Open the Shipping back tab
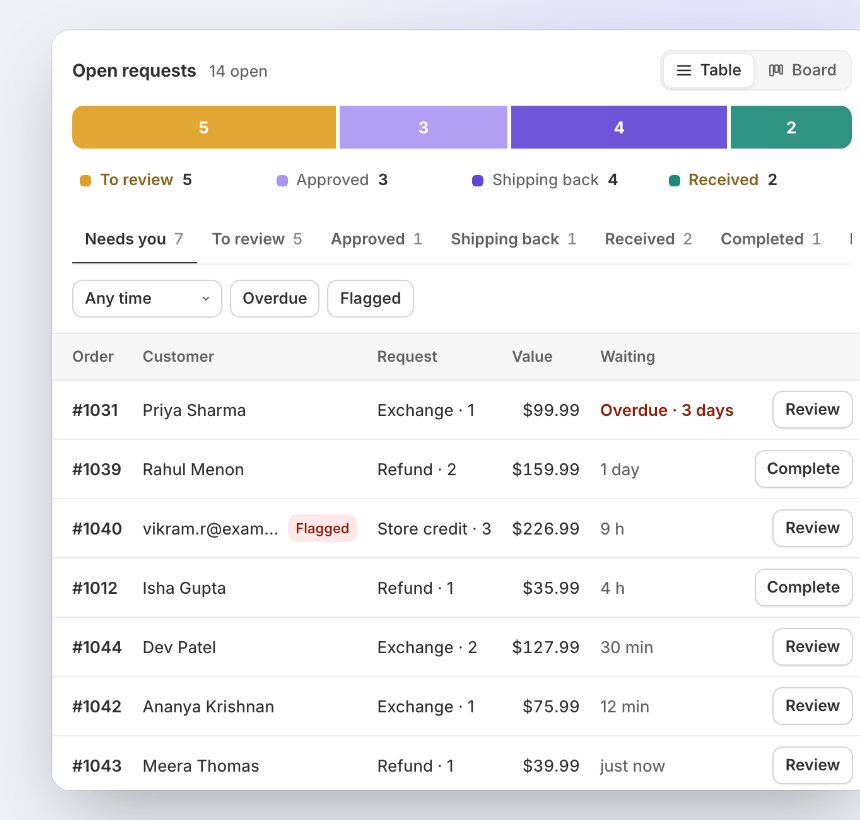The height and width of the screenshot is (820, 860). pyautogui.click(x=513, y=239)
